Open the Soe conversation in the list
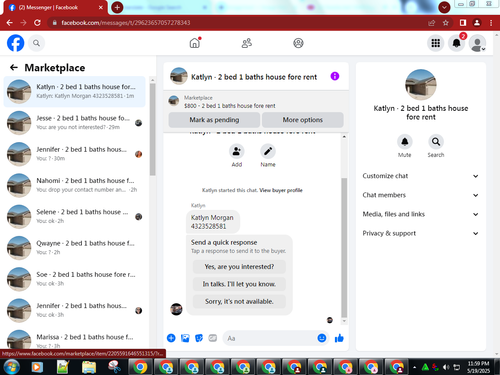500x375 pixels. point(75,279)
